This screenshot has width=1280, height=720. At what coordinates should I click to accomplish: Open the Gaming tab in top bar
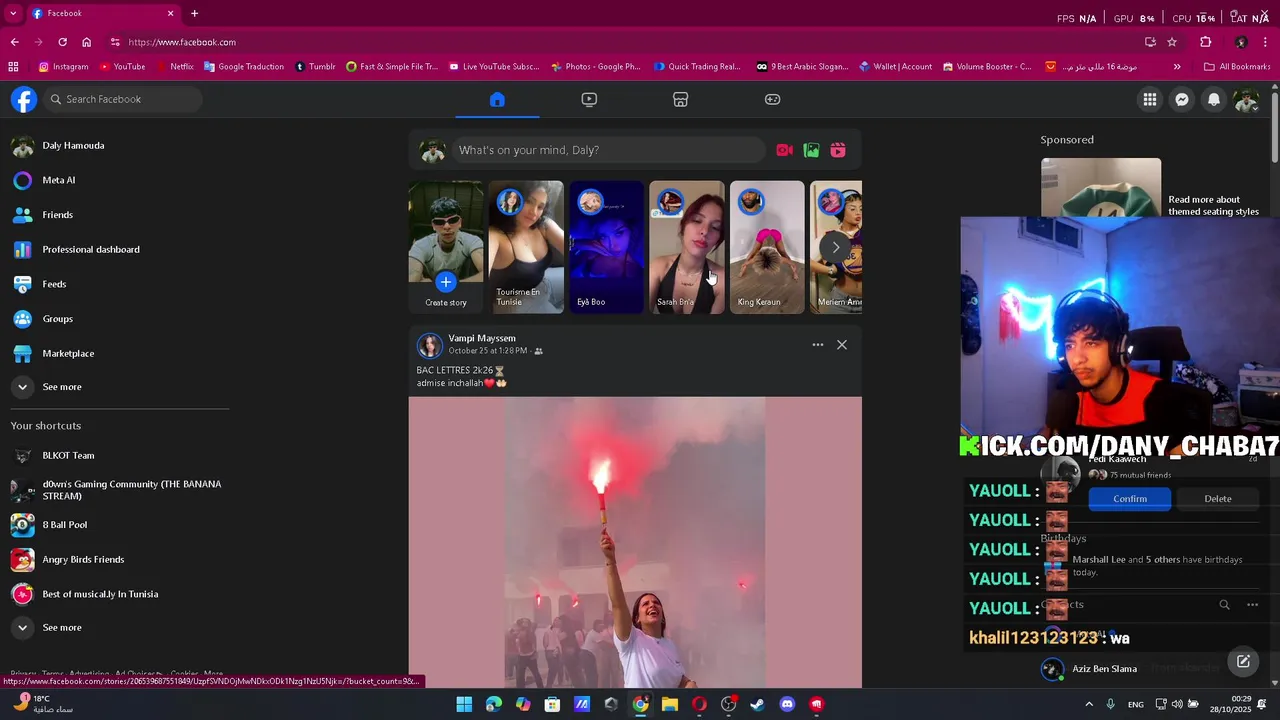(773, 99)
